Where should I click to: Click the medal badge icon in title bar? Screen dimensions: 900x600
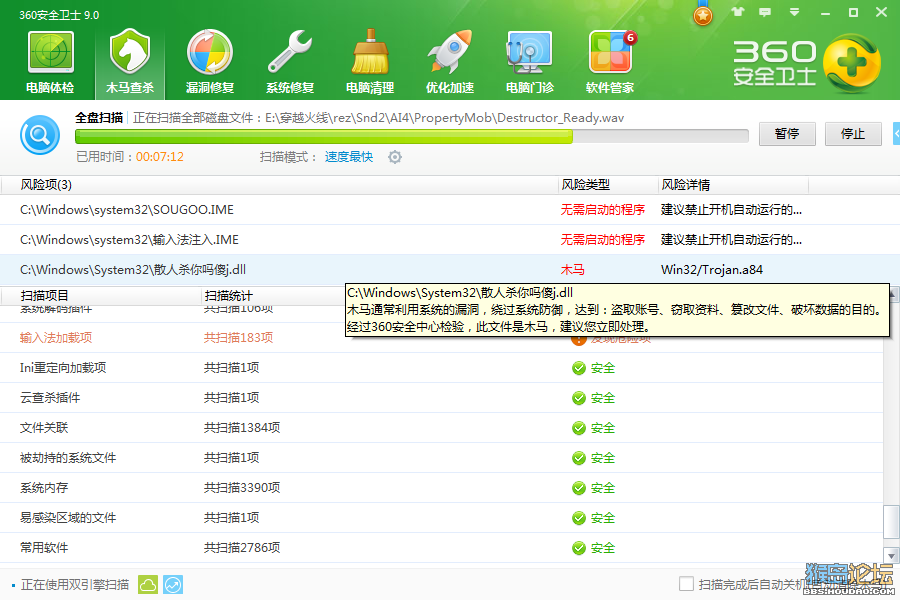pyautogui.click(x=703, y=14)
